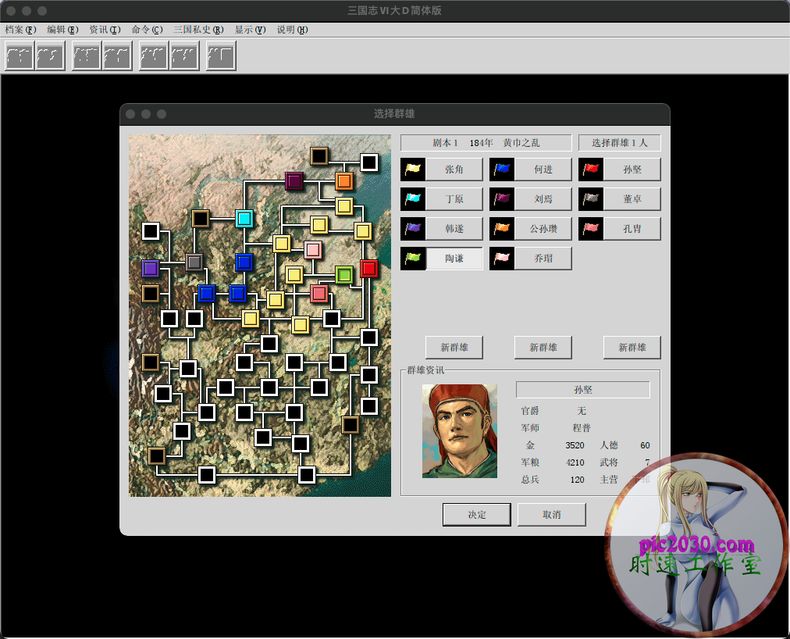Select warlord 何进
Screen dimensions: 790x639
pyautogui.click(x=543, y=169)
